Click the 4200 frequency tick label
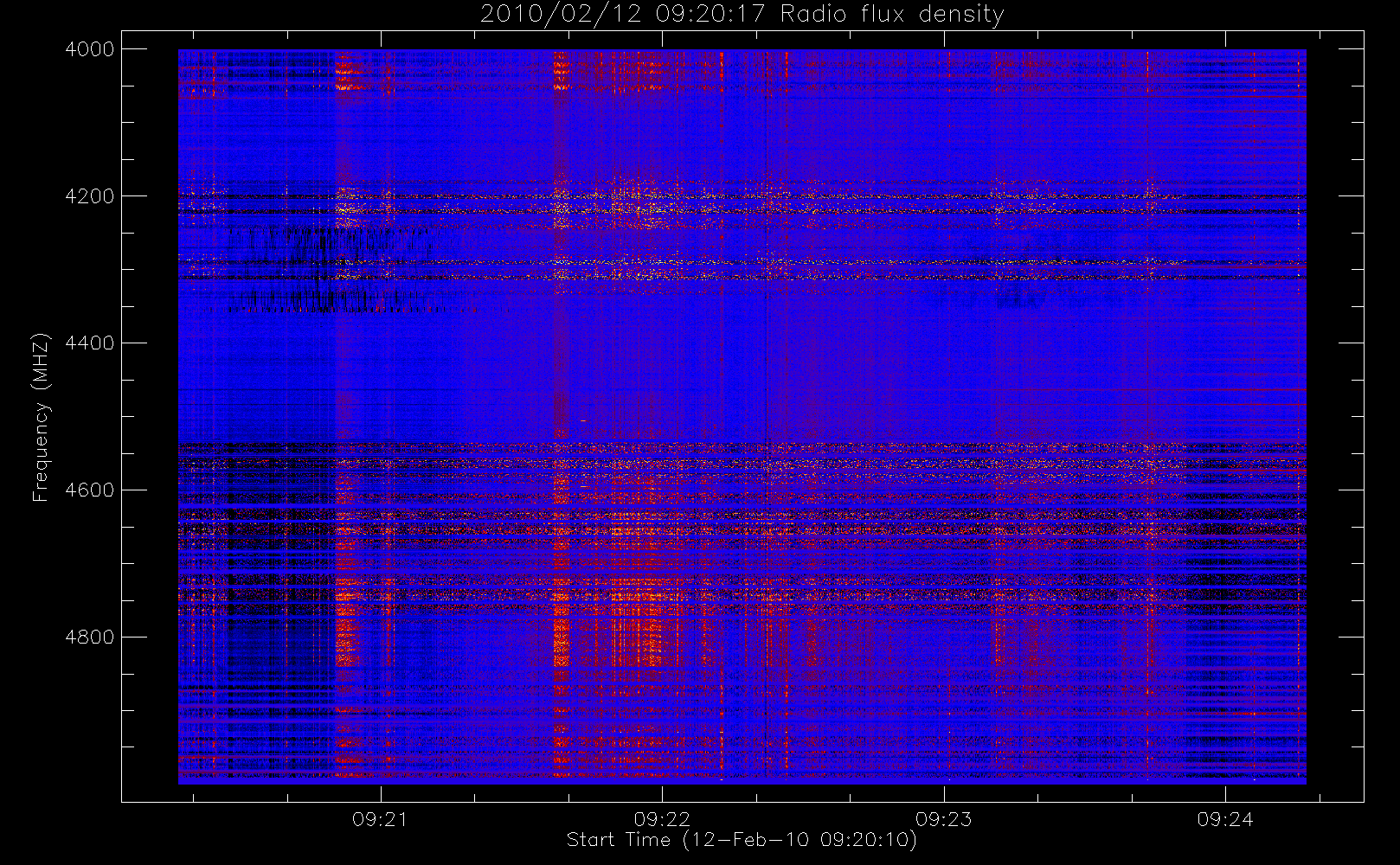 pyautogui.click(x=90, y=196)
